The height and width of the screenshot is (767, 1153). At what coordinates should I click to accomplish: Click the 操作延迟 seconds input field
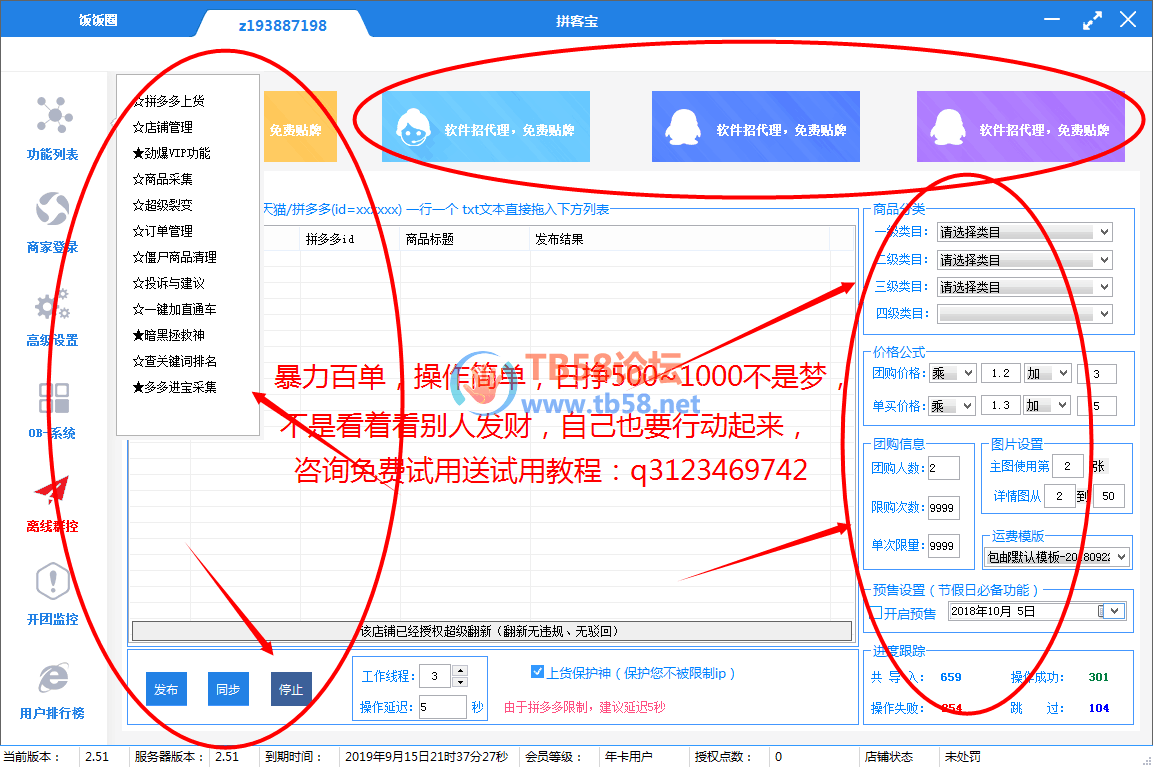443,707
